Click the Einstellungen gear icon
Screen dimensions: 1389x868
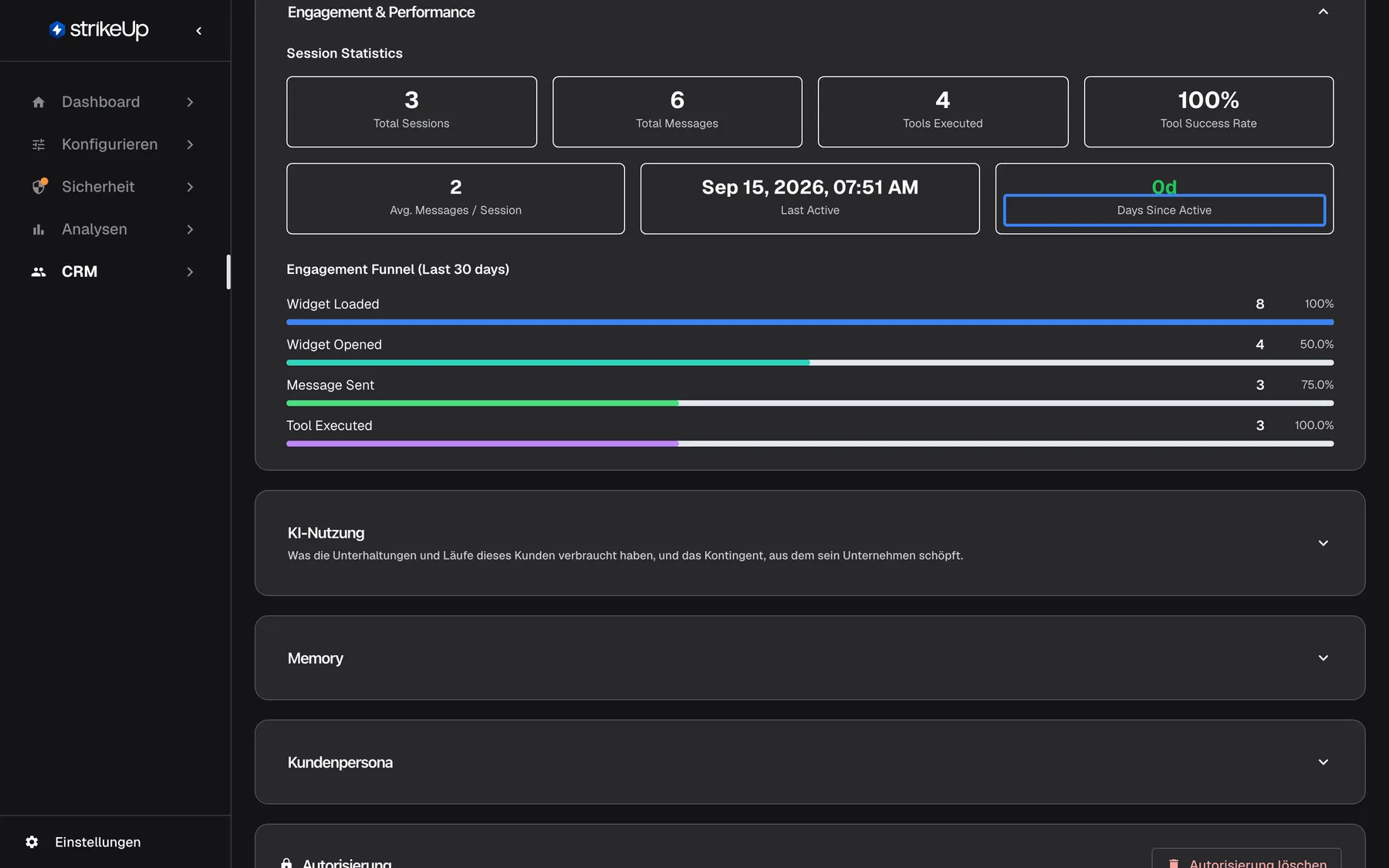click(32, 842)
